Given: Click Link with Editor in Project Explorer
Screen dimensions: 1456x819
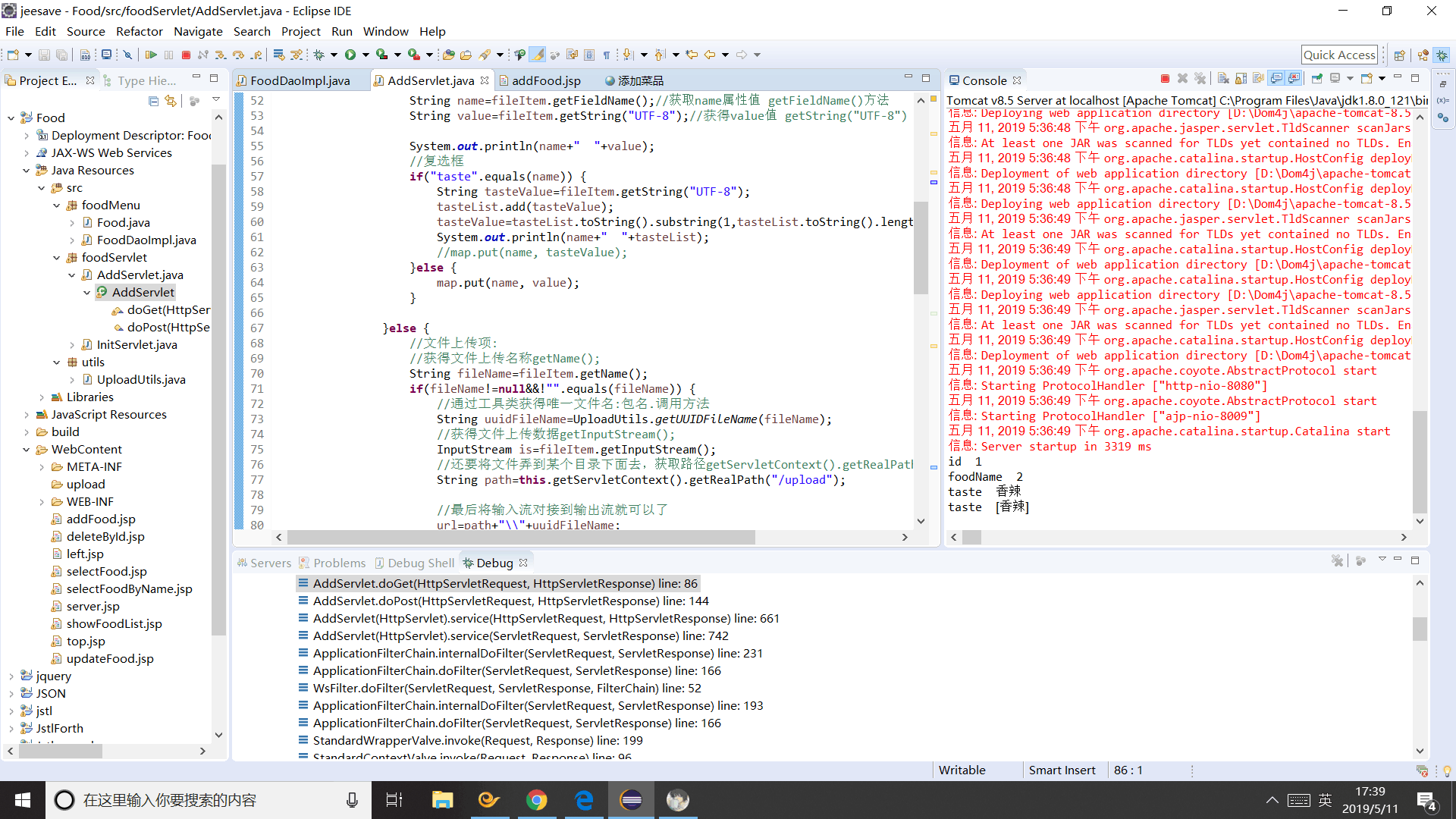Looking at the screenshot, I should [171, 101].
